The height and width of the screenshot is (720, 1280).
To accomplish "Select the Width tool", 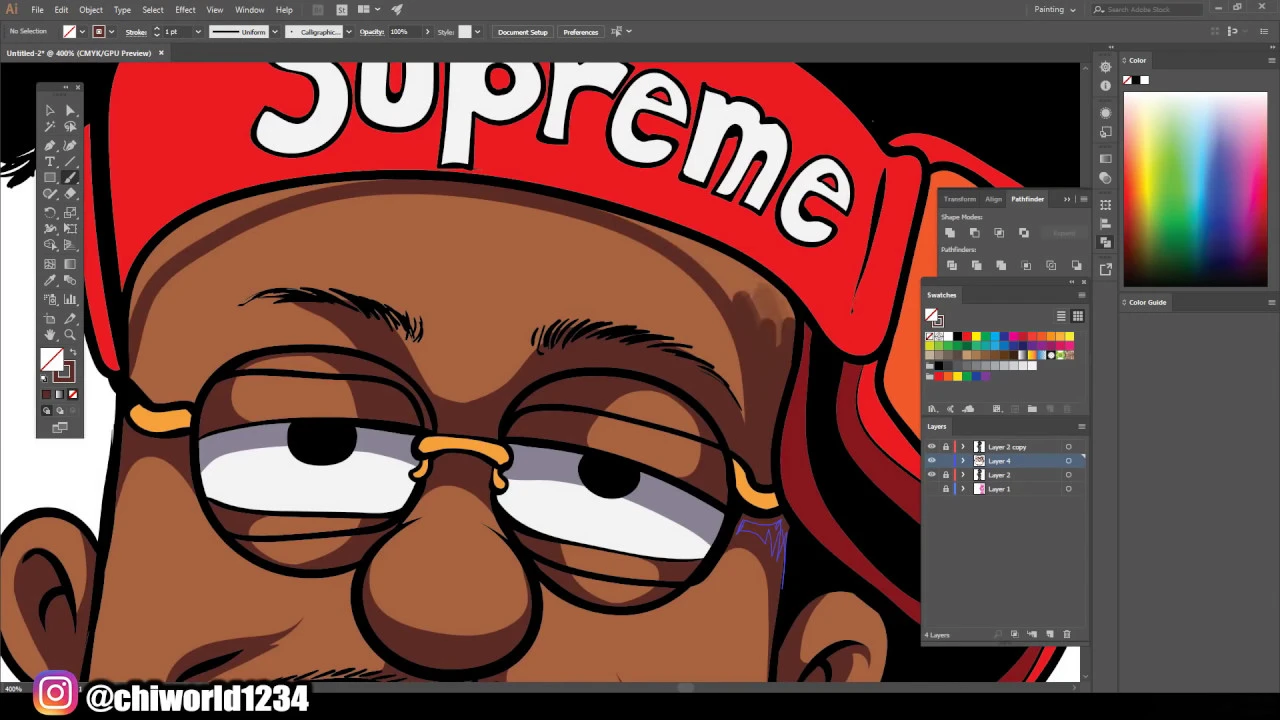I will click(50, 229).
